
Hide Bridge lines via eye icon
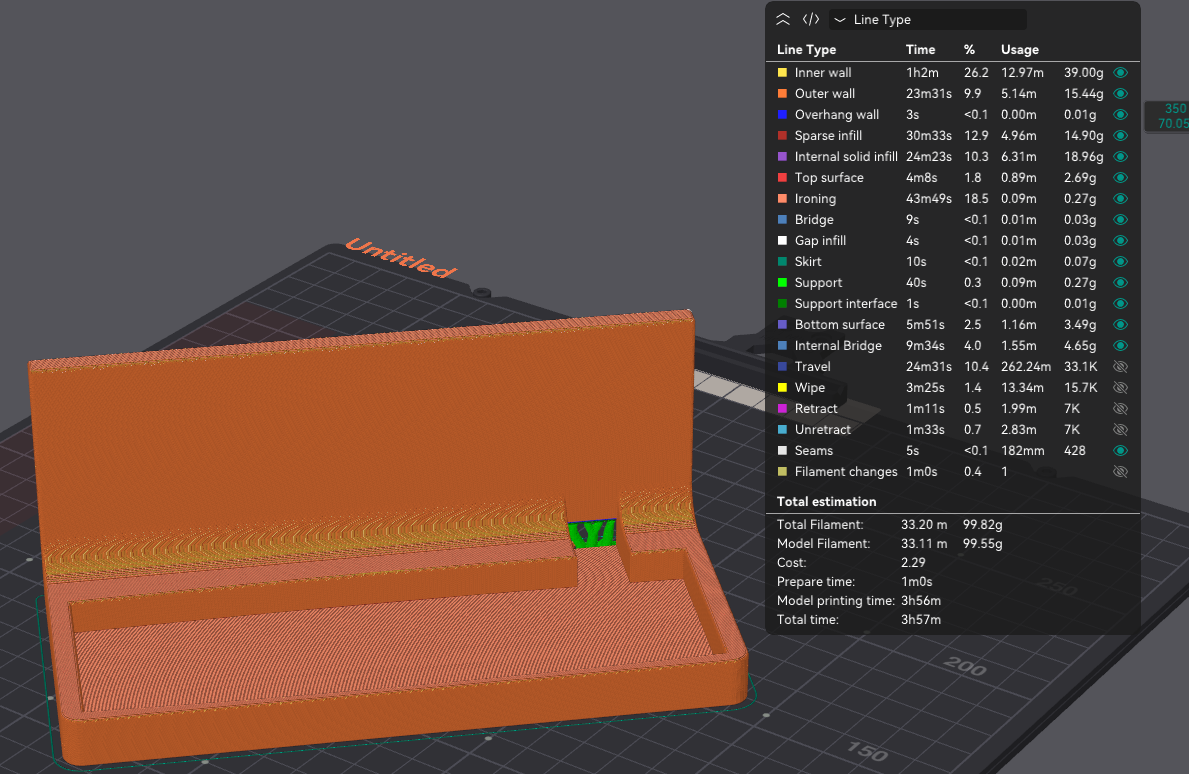click(x=1120, y=220)
